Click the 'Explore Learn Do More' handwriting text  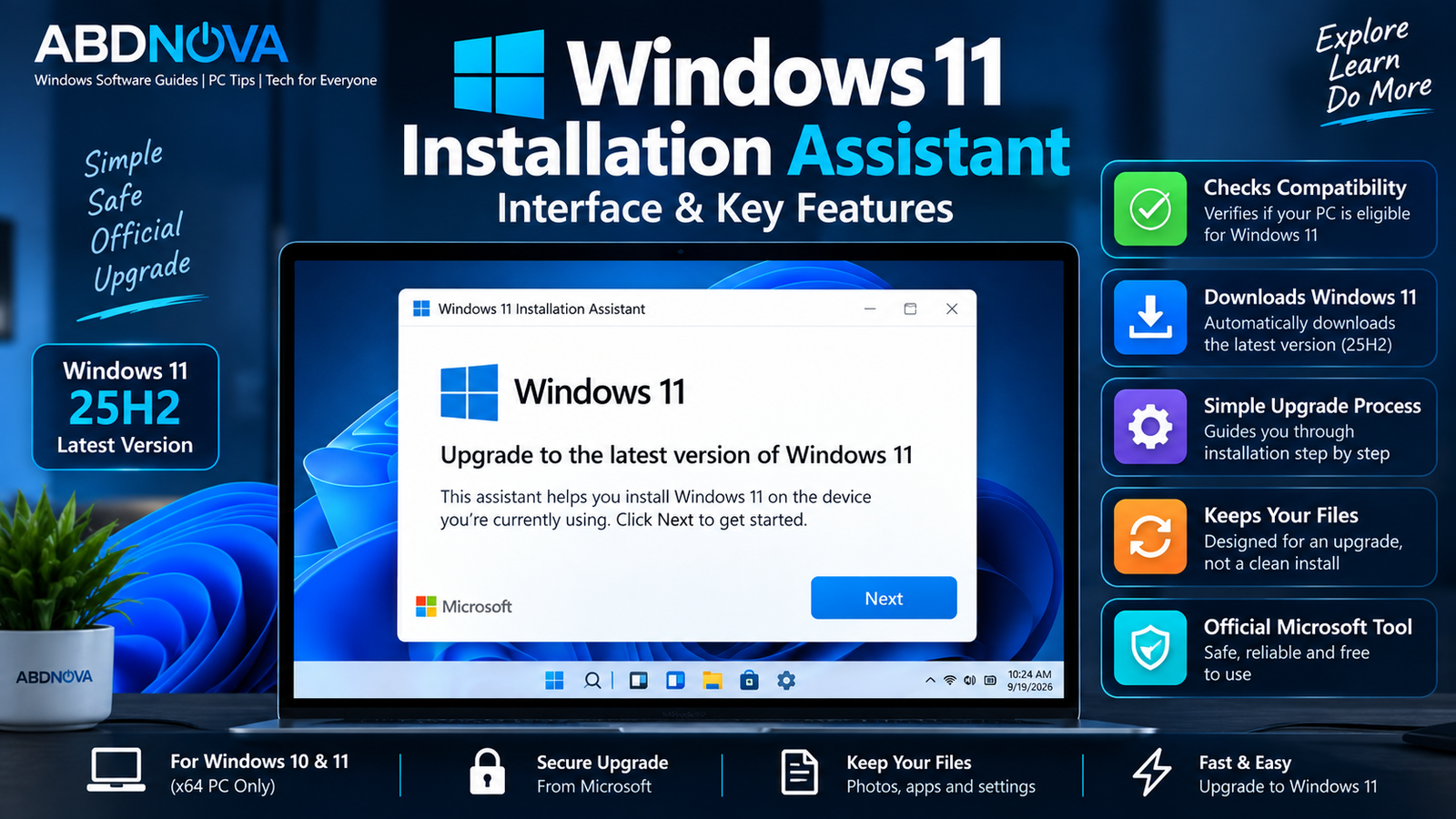coord(1373,67)
